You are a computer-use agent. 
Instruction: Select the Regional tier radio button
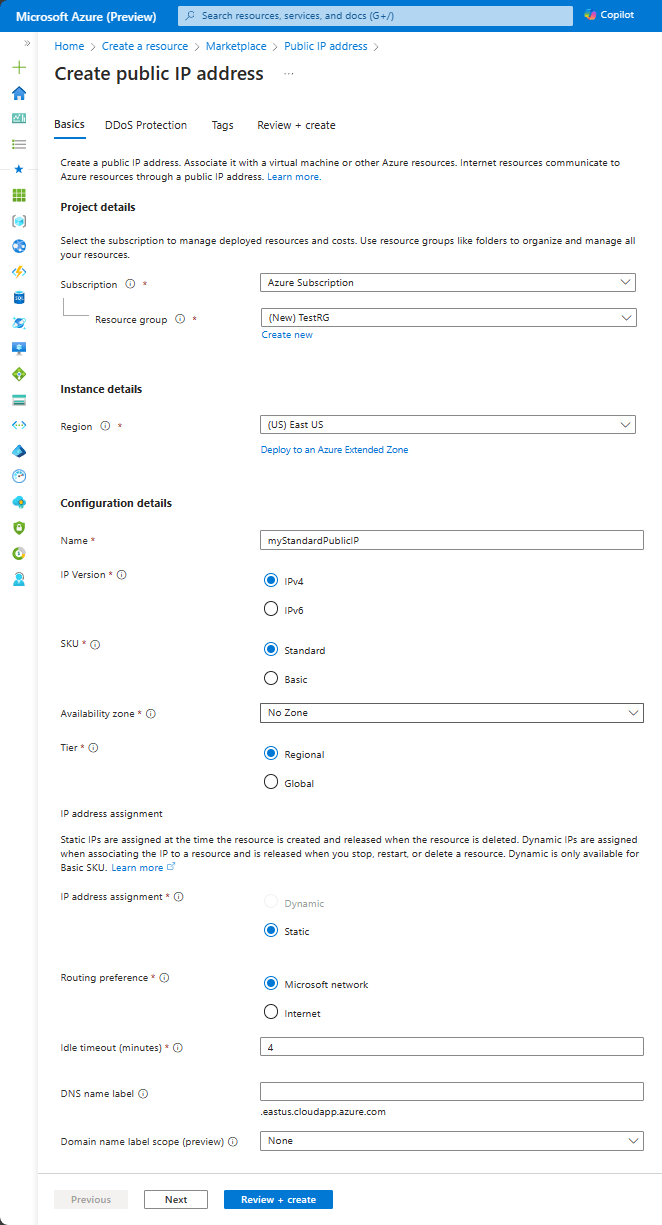pyautogui.click(x=270, y=754)
